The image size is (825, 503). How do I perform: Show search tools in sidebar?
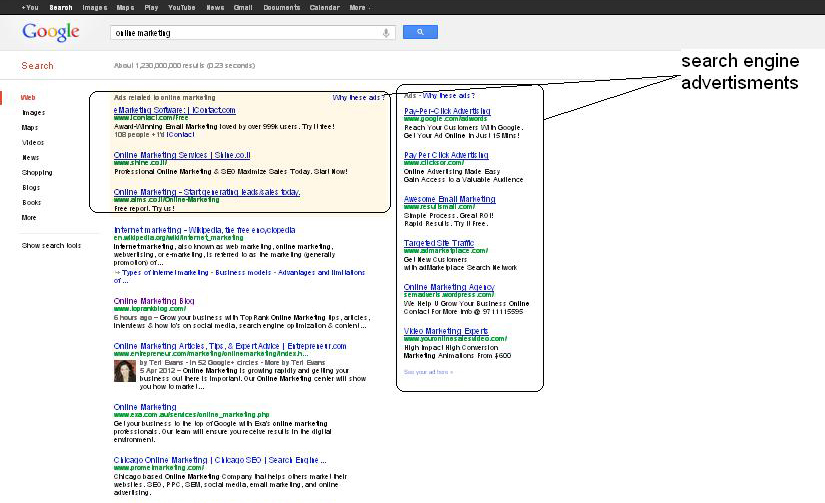click(52, 245)
